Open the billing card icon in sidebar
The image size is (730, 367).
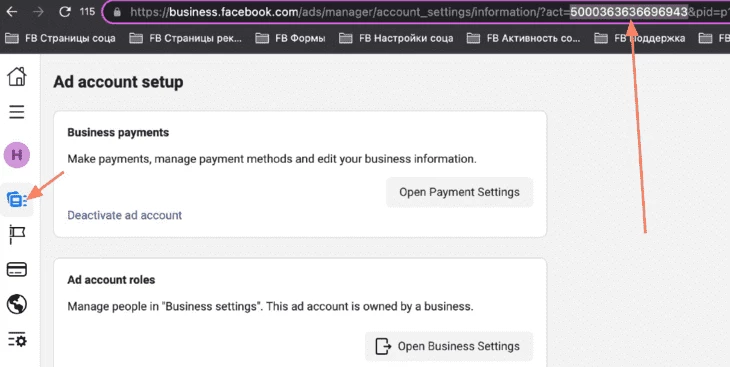pos(17,269)
